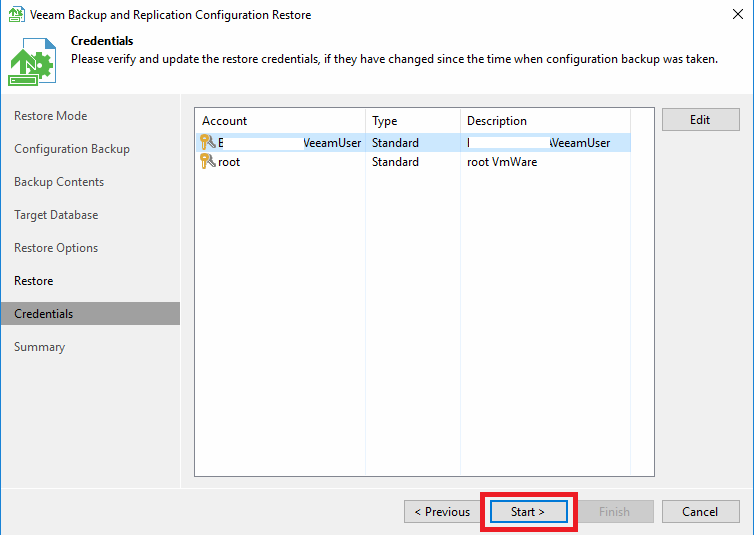Go to Configuration Backup step
Viewport: 754px width, 535px height.
coord(72,149)
